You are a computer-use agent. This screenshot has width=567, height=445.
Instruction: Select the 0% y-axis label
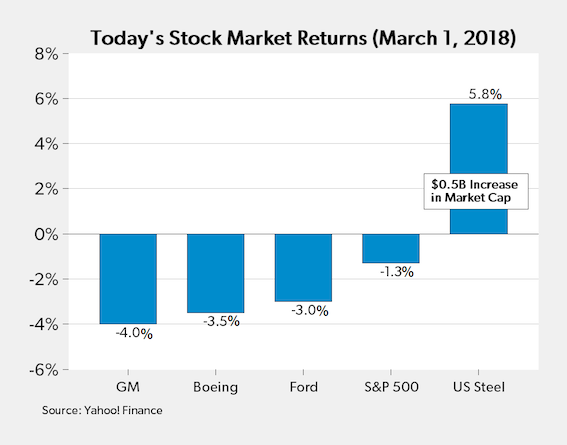pyautogui.click(x=46, y=234)
